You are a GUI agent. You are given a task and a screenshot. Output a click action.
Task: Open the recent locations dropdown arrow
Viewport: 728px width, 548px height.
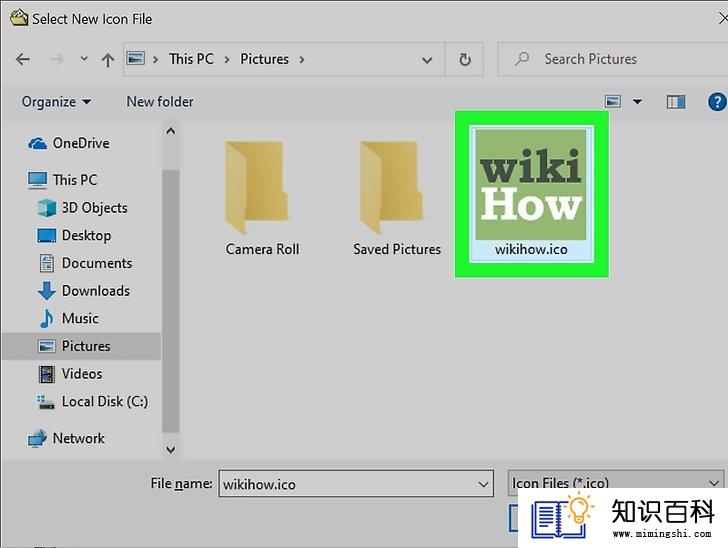pos(84,59)
